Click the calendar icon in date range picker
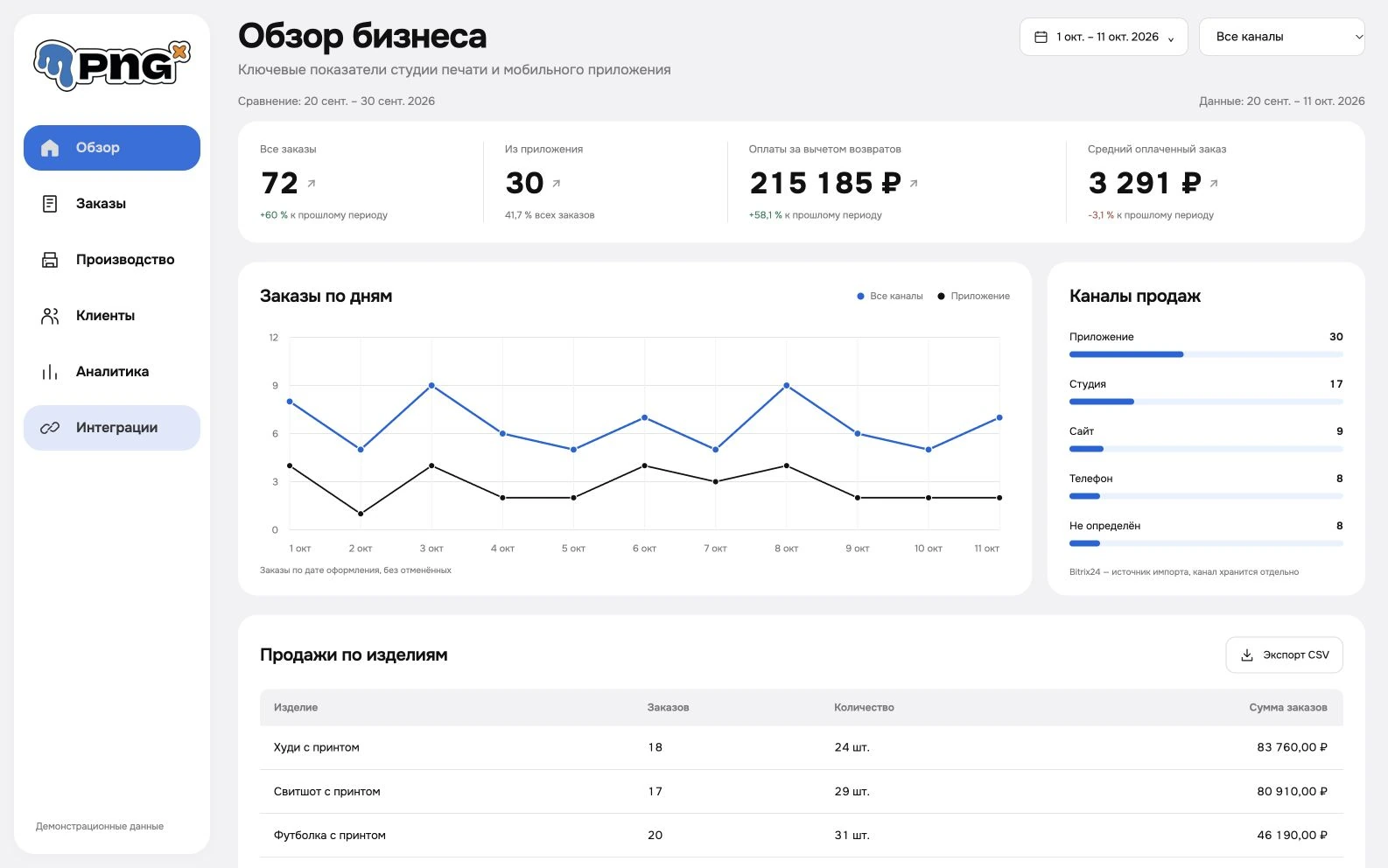 pyautogui.click(x=1041, y=37)
